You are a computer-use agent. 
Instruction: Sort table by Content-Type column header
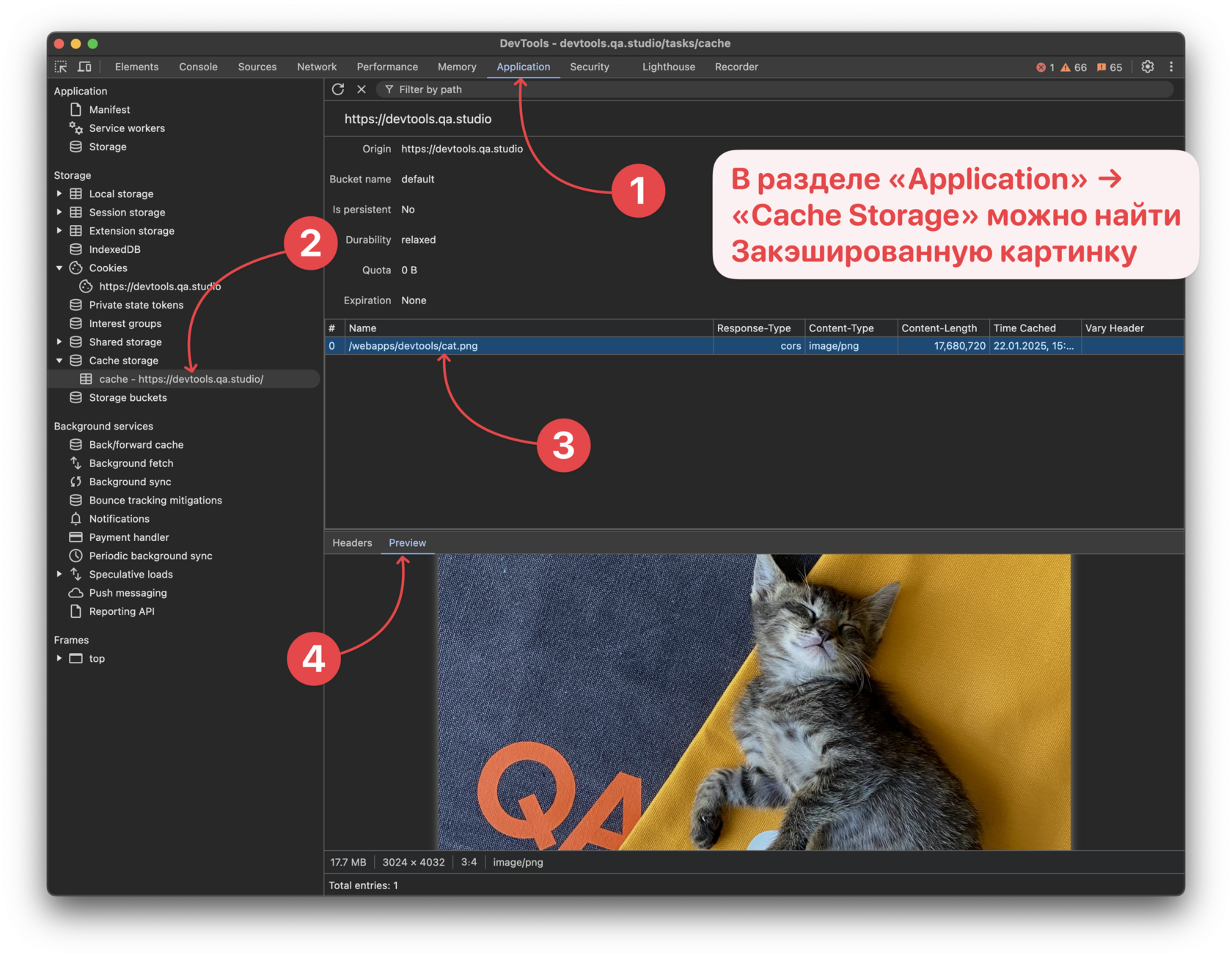click(851, 328)
